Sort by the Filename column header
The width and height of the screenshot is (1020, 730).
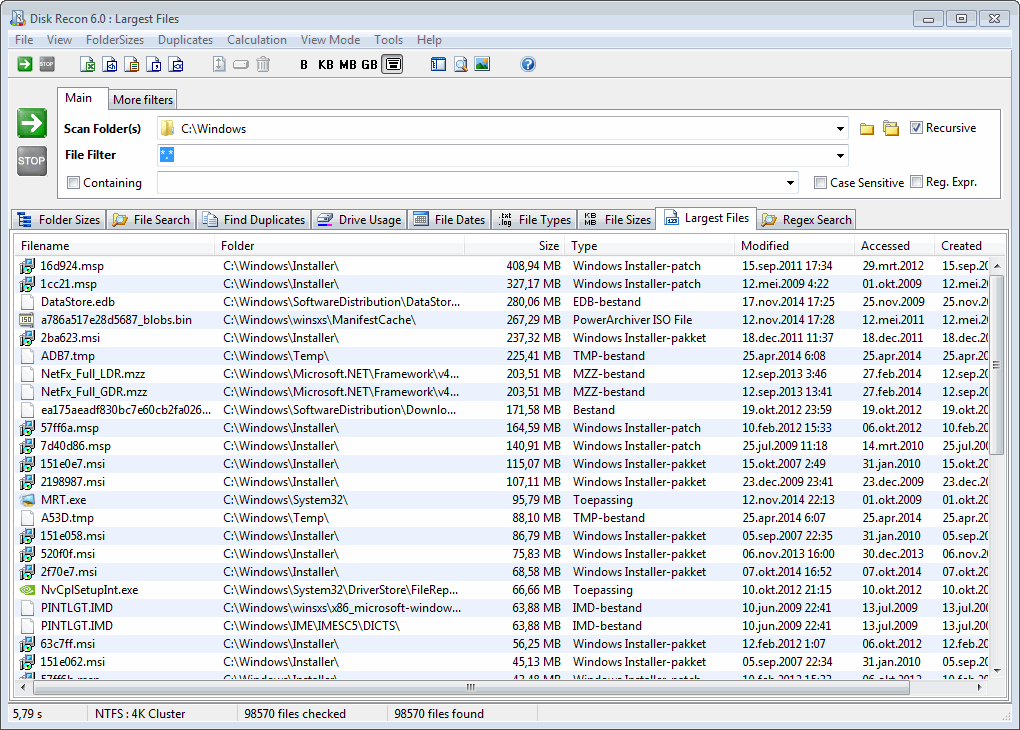115,246
